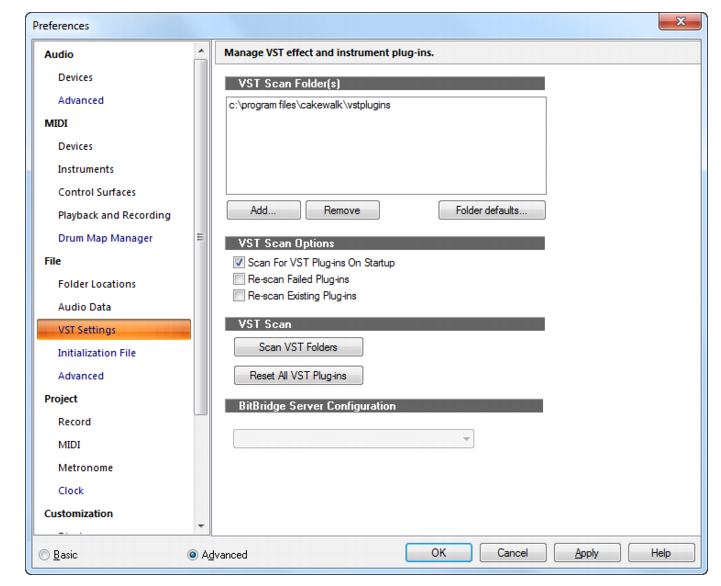Select Metronome under Project
The image size is (721, 586).
(86, 468)
